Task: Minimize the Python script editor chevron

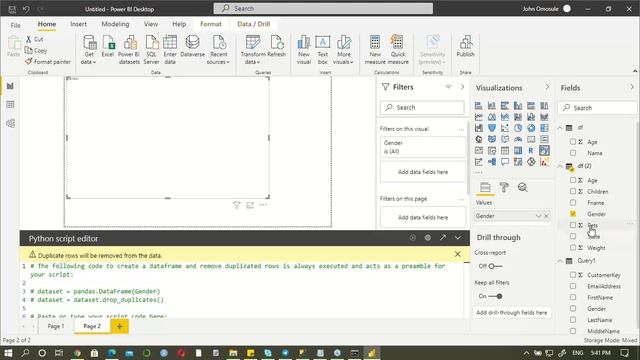Action: (x=458, y=238)
